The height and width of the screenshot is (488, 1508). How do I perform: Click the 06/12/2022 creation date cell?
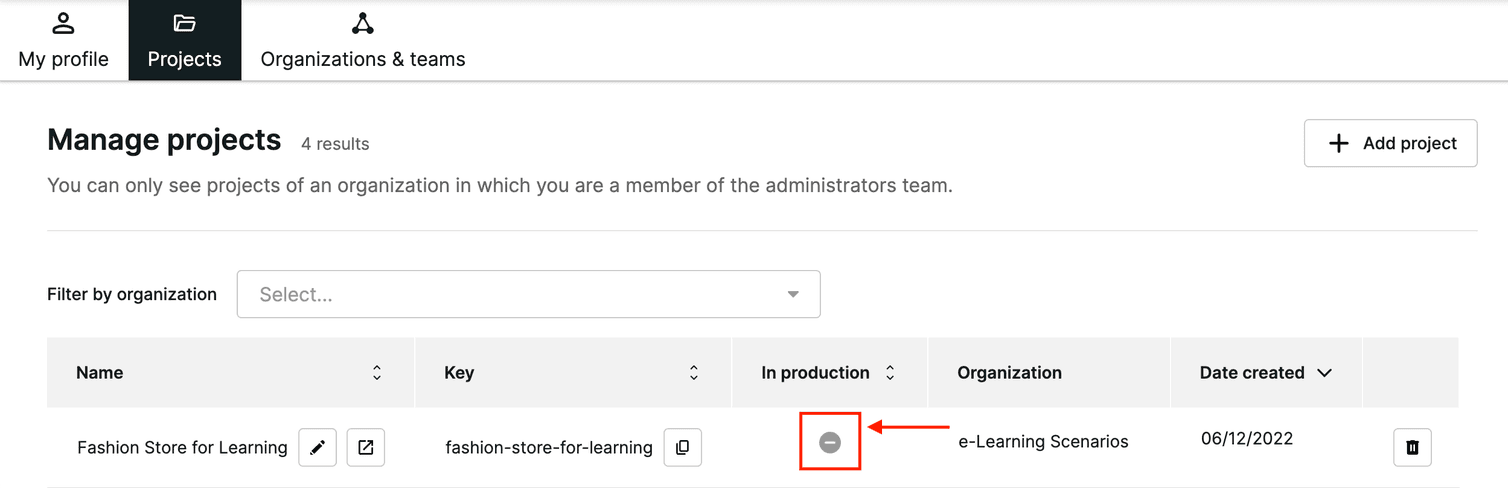(x=1247, y=438)
